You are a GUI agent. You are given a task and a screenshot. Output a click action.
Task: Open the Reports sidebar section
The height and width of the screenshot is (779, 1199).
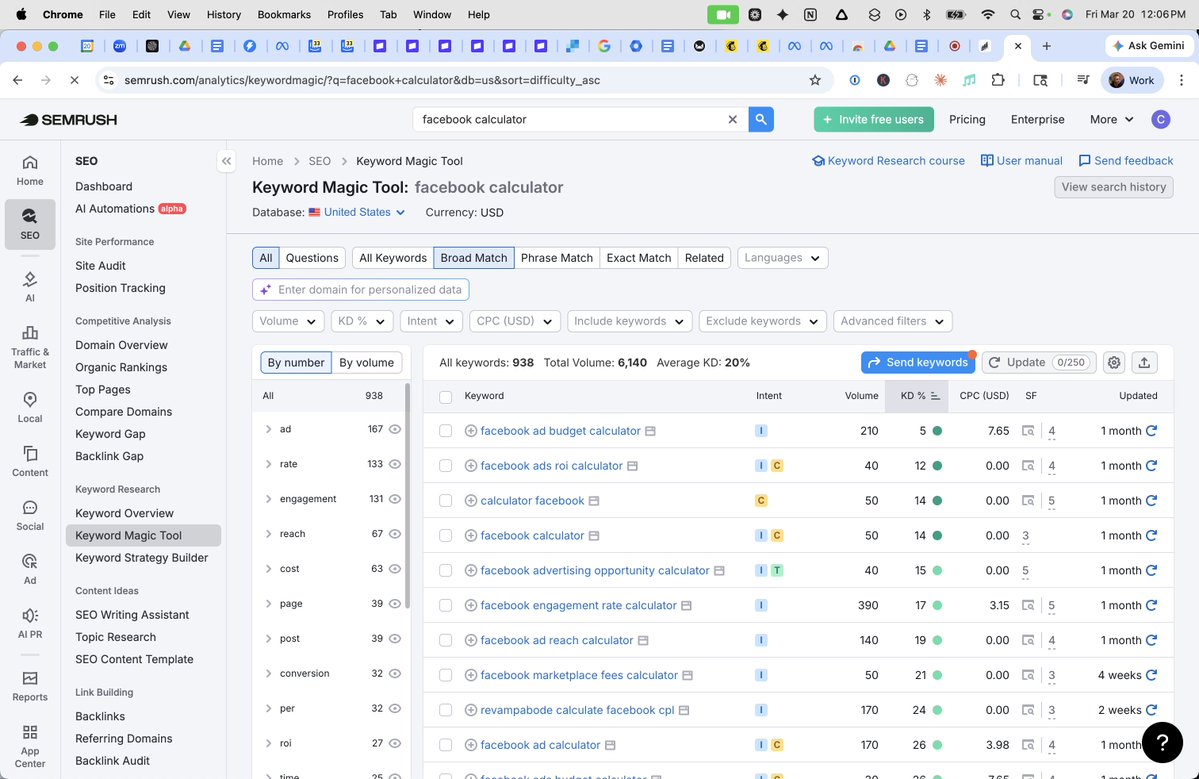coord(30,686)
